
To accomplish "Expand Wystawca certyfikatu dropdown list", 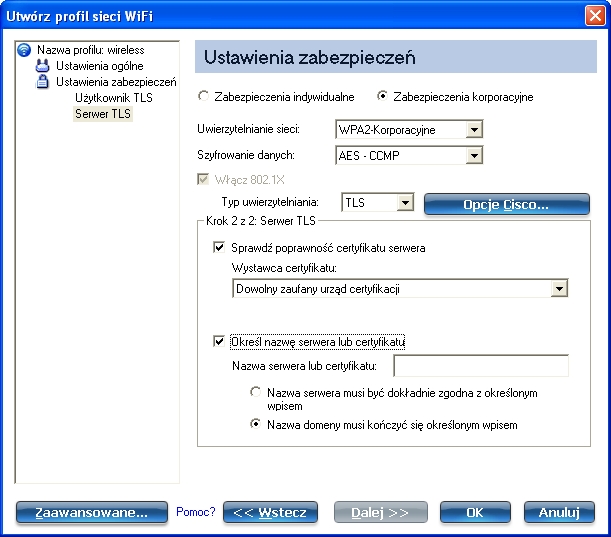I will (400, 289).
